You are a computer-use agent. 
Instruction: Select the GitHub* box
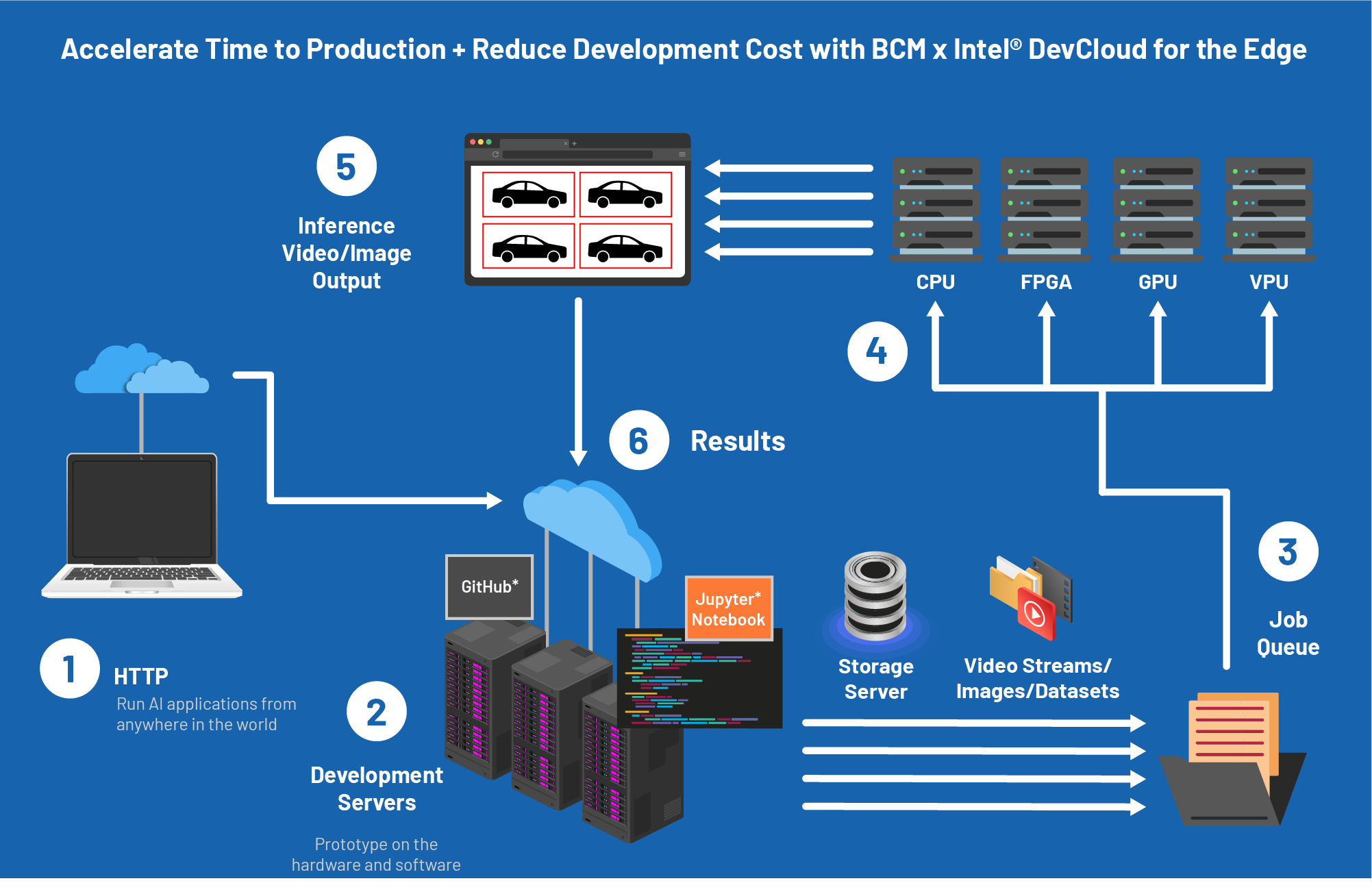click(489, 587)
